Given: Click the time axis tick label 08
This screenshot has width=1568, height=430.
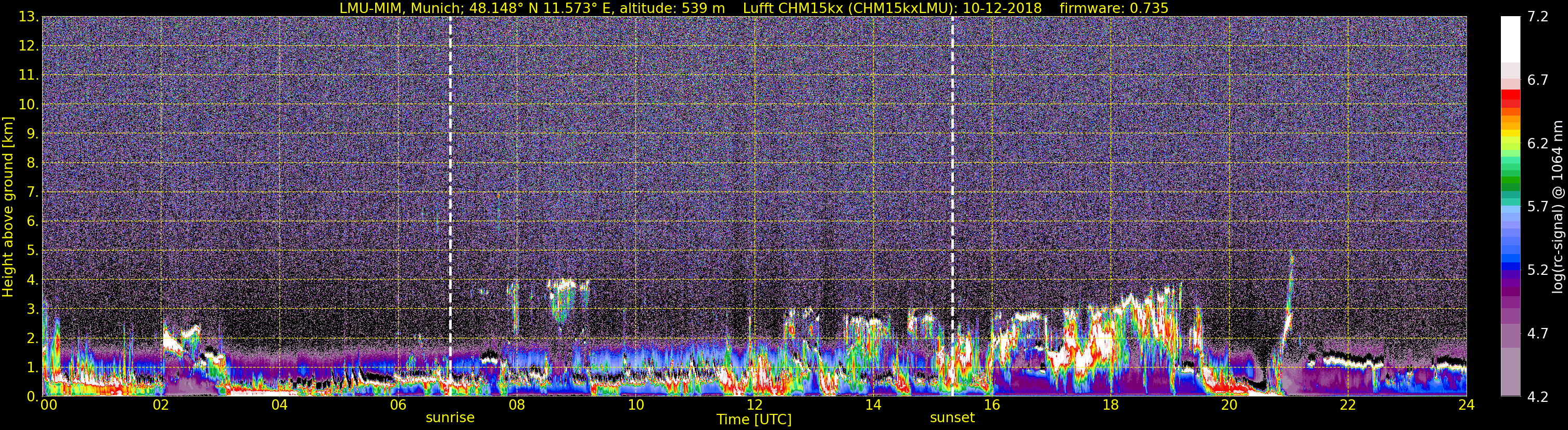Looking at the screenshot, I should (517, 405).
